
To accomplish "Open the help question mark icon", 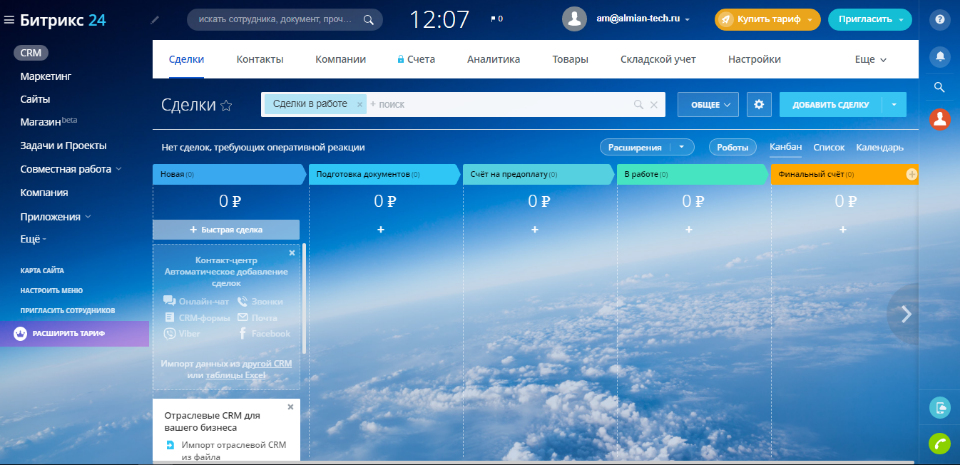I will coord(940,20).
